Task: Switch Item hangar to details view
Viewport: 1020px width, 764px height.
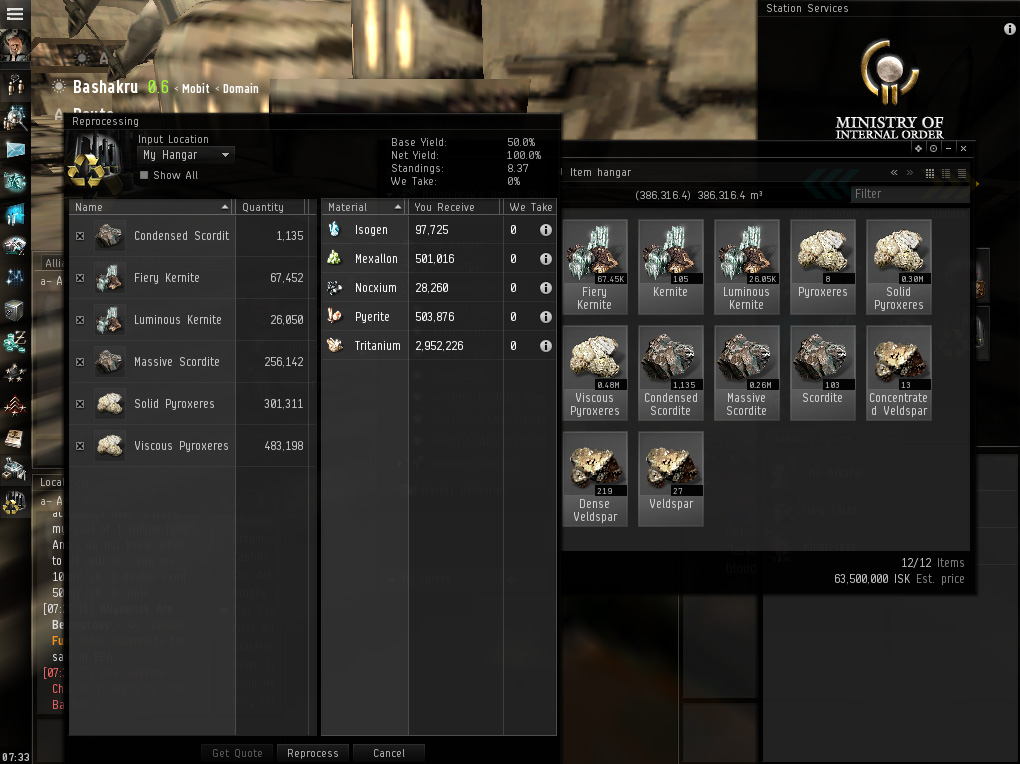Action: 946,173
